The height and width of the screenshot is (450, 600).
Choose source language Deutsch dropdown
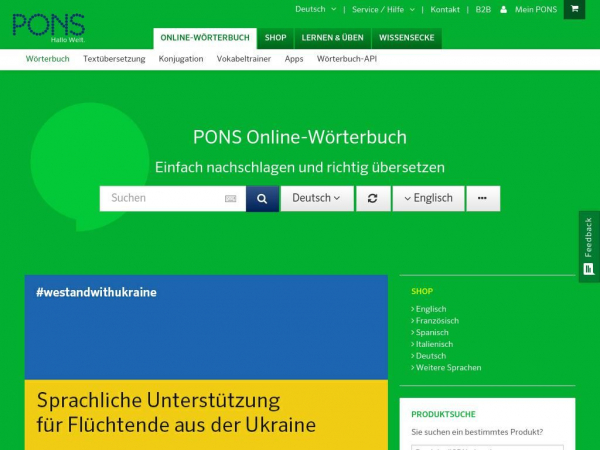pos(317,199)
